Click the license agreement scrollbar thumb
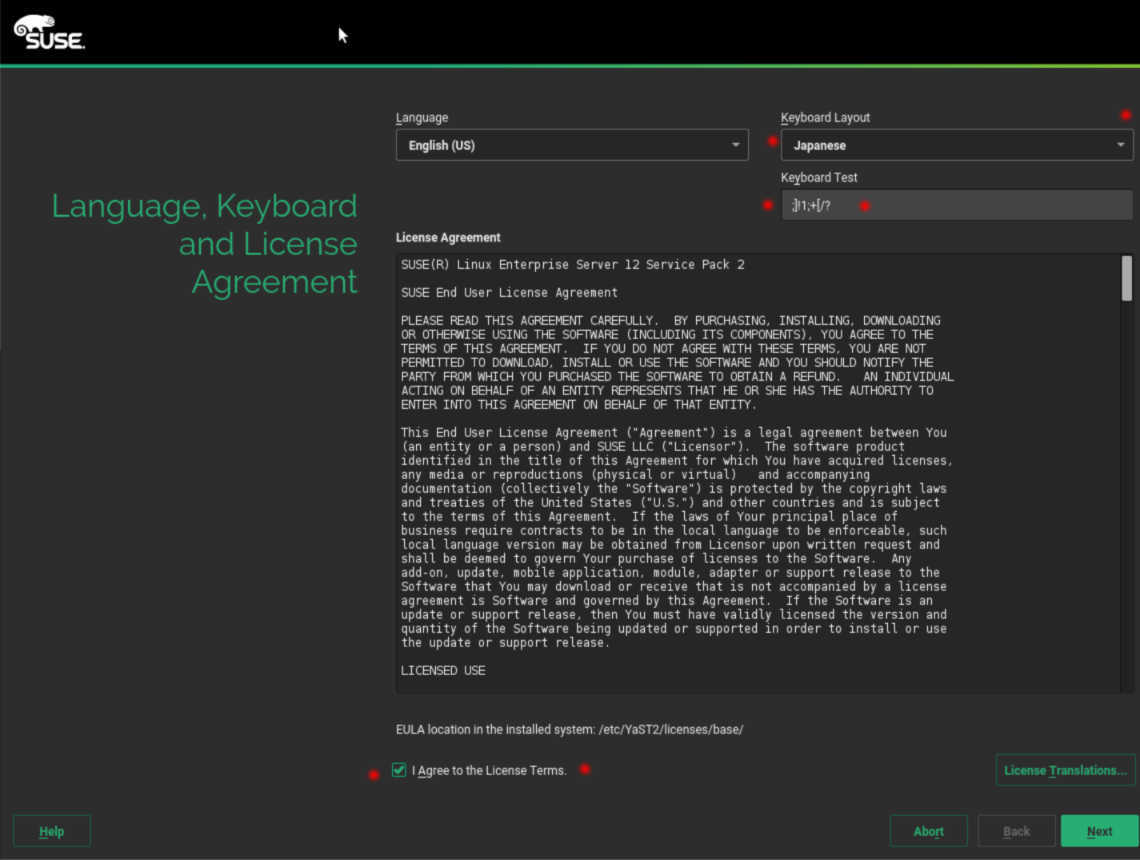The height and width of the screenshot is (860, 1140). pyautogui.click(x=1126, y=278)
